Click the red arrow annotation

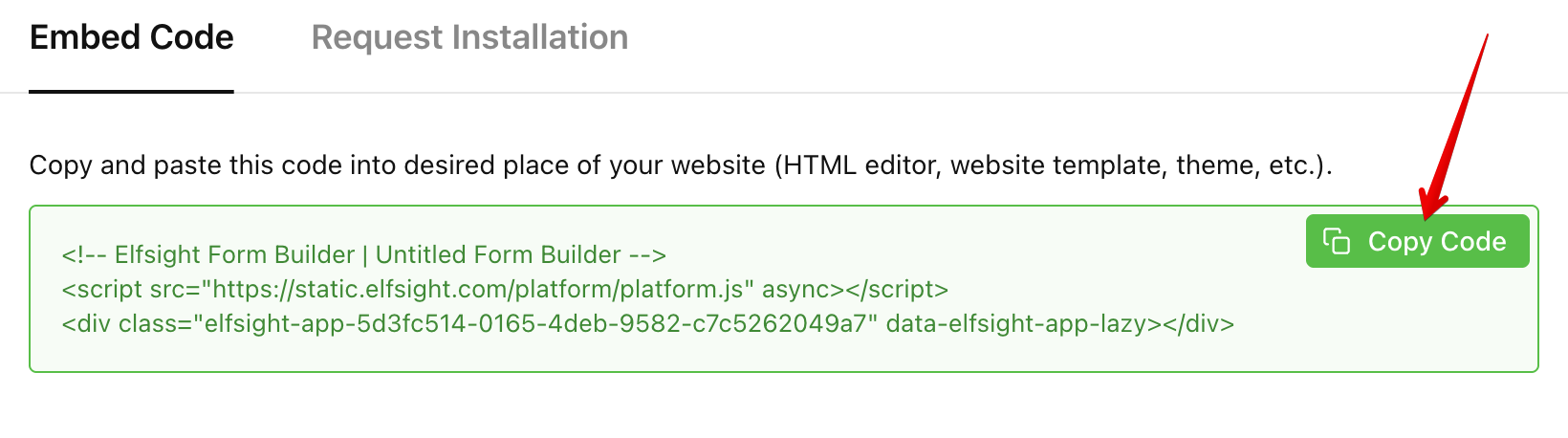[x=1453, y=124]
